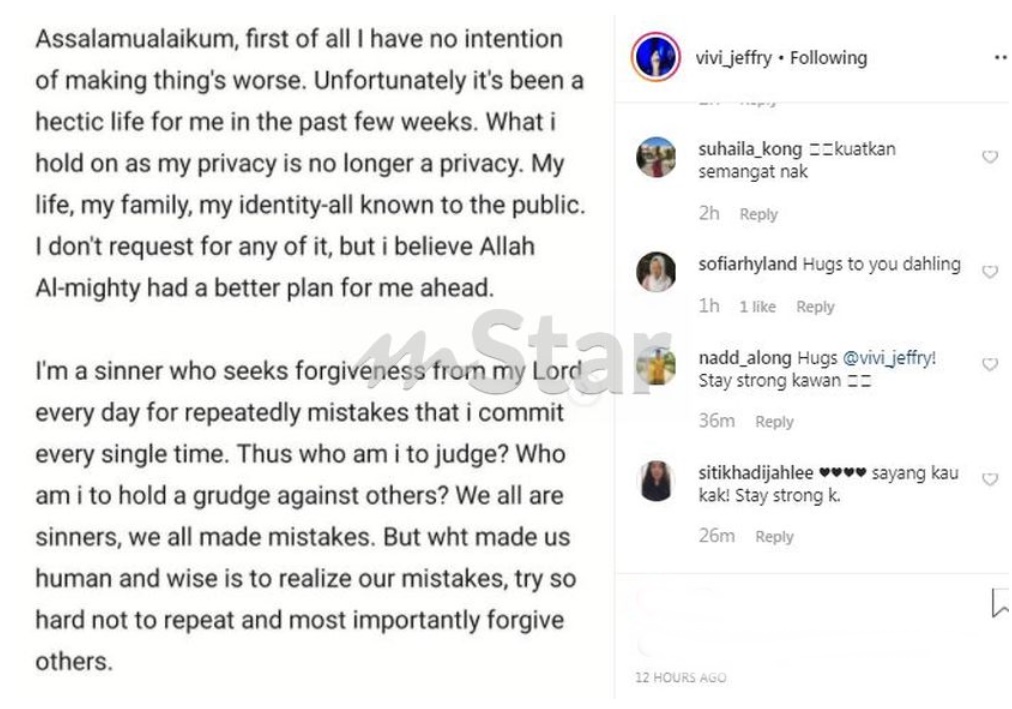Open the @vivi_jeffry mention link
This screenshot has height=709, width=1012.
[x=889, y=357]
